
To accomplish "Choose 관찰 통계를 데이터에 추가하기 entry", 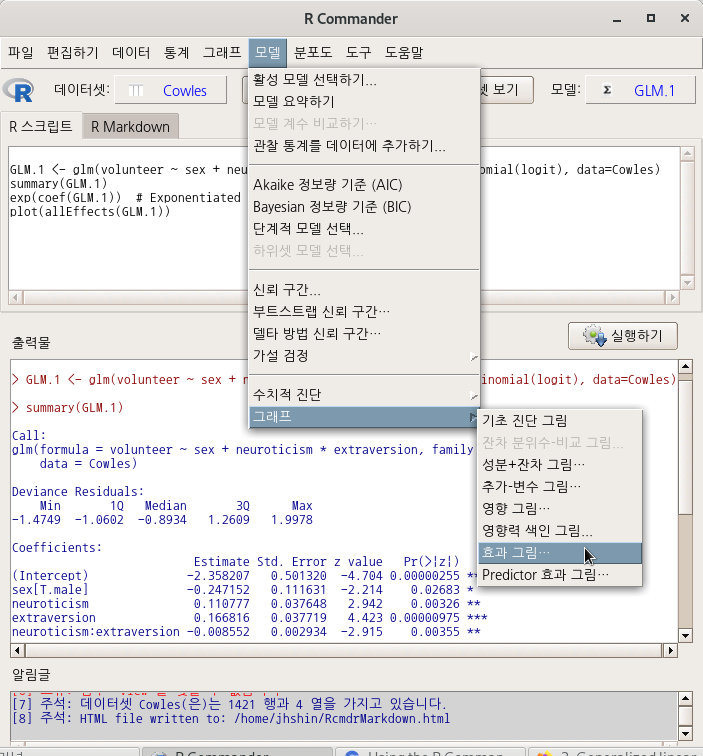I will [364, 146].
